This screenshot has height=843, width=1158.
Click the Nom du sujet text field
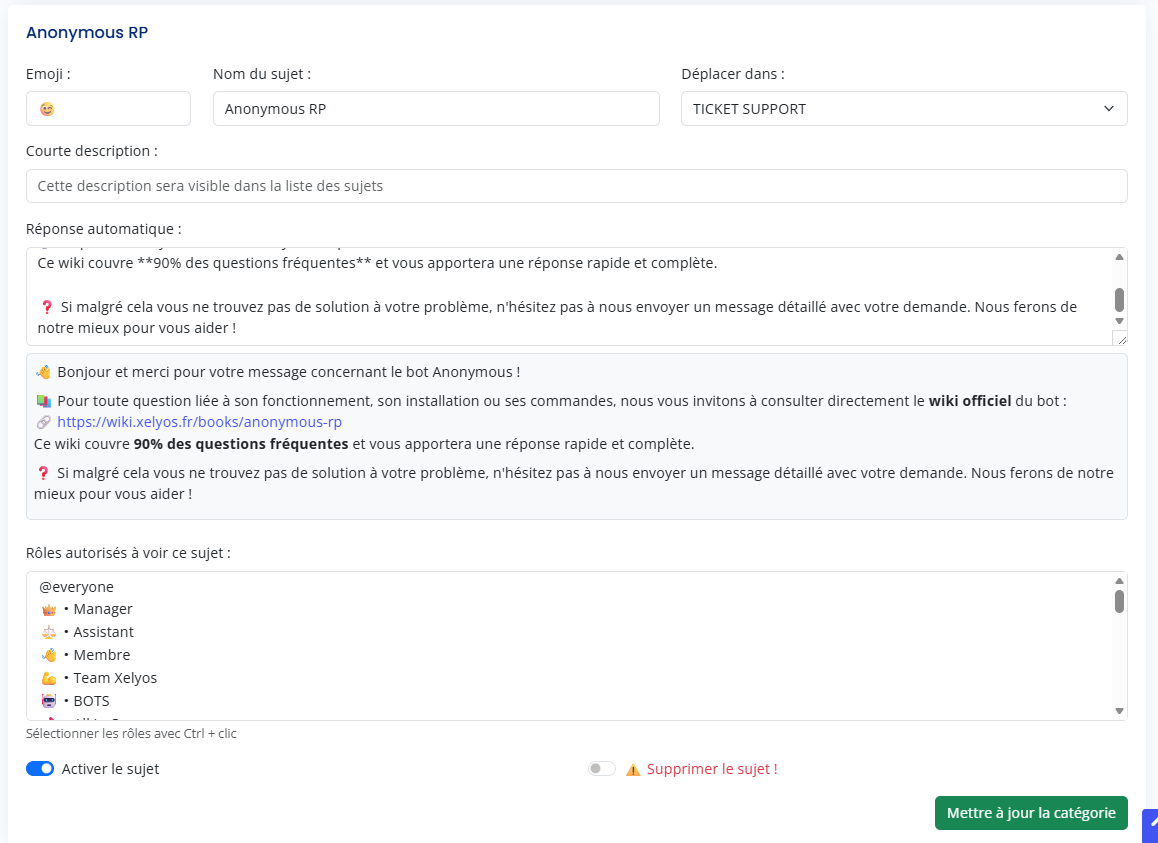tap(436, 109)
